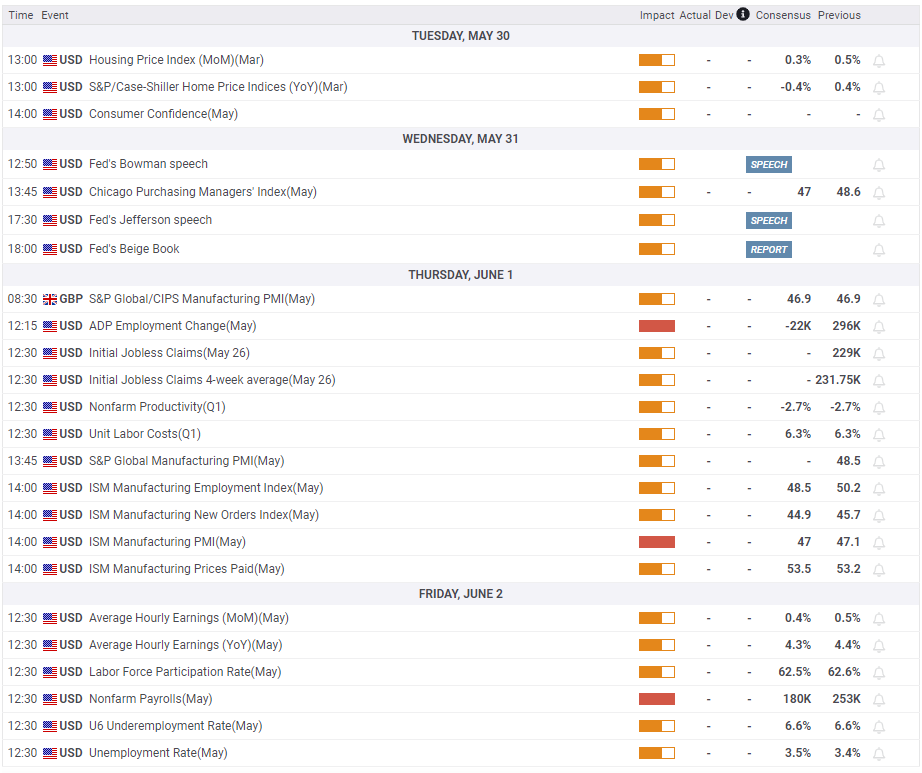This screenshot has height=773, width=922.
Task: Expand Unit Labor Costs(Q1) event row
Action: pyautogui.click(x=145, y=434)
